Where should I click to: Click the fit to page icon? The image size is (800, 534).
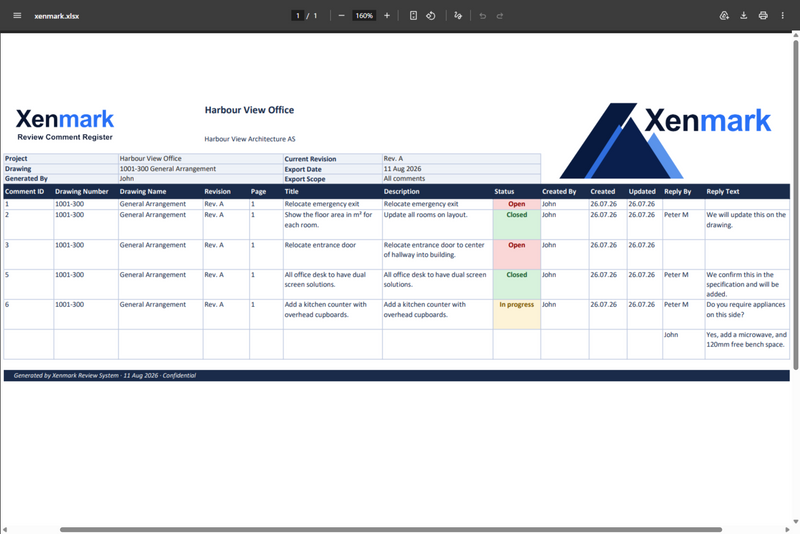click(413, 15)
